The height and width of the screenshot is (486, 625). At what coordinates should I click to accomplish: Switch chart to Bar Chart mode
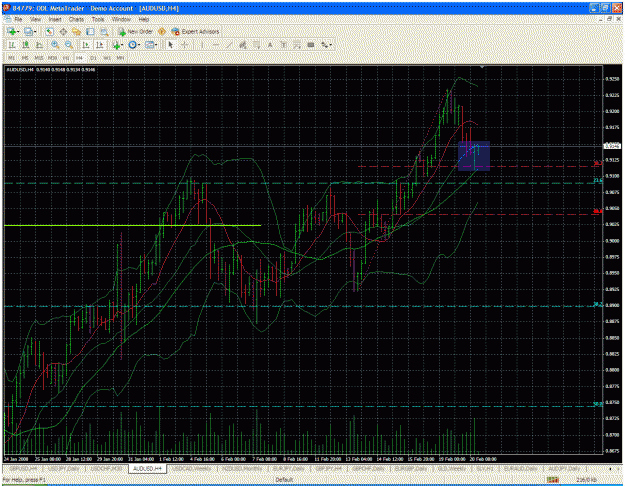(x=12, y=45)
